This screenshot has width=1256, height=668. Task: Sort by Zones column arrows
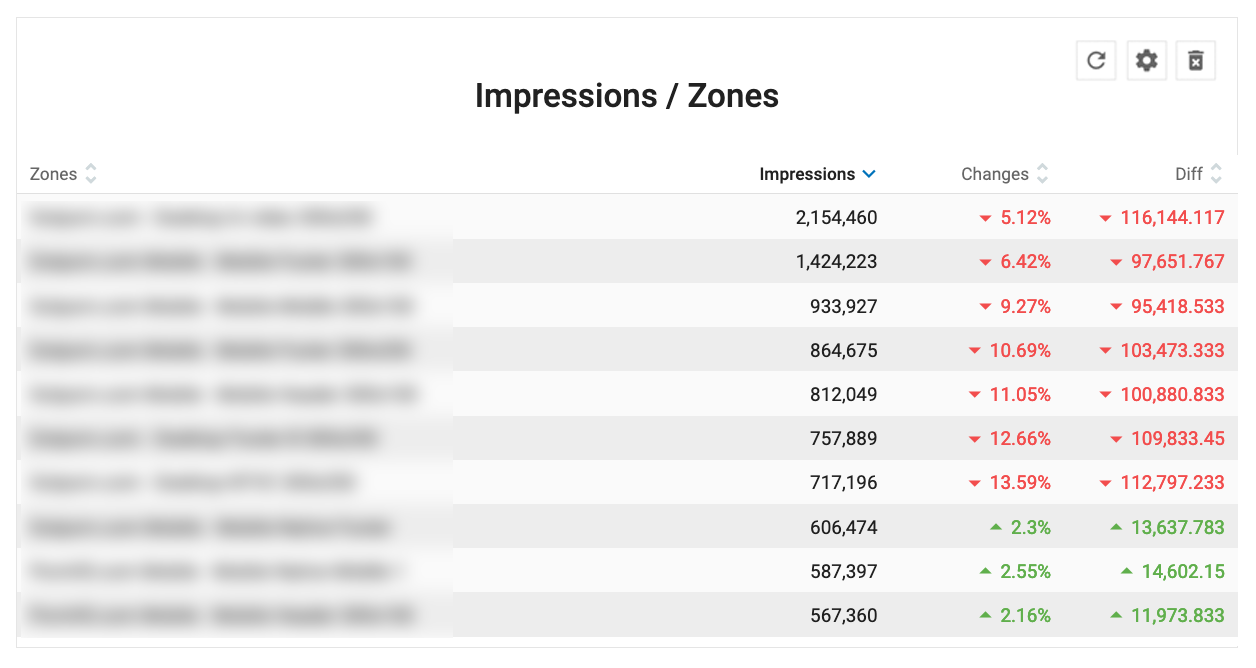(91, 174)
